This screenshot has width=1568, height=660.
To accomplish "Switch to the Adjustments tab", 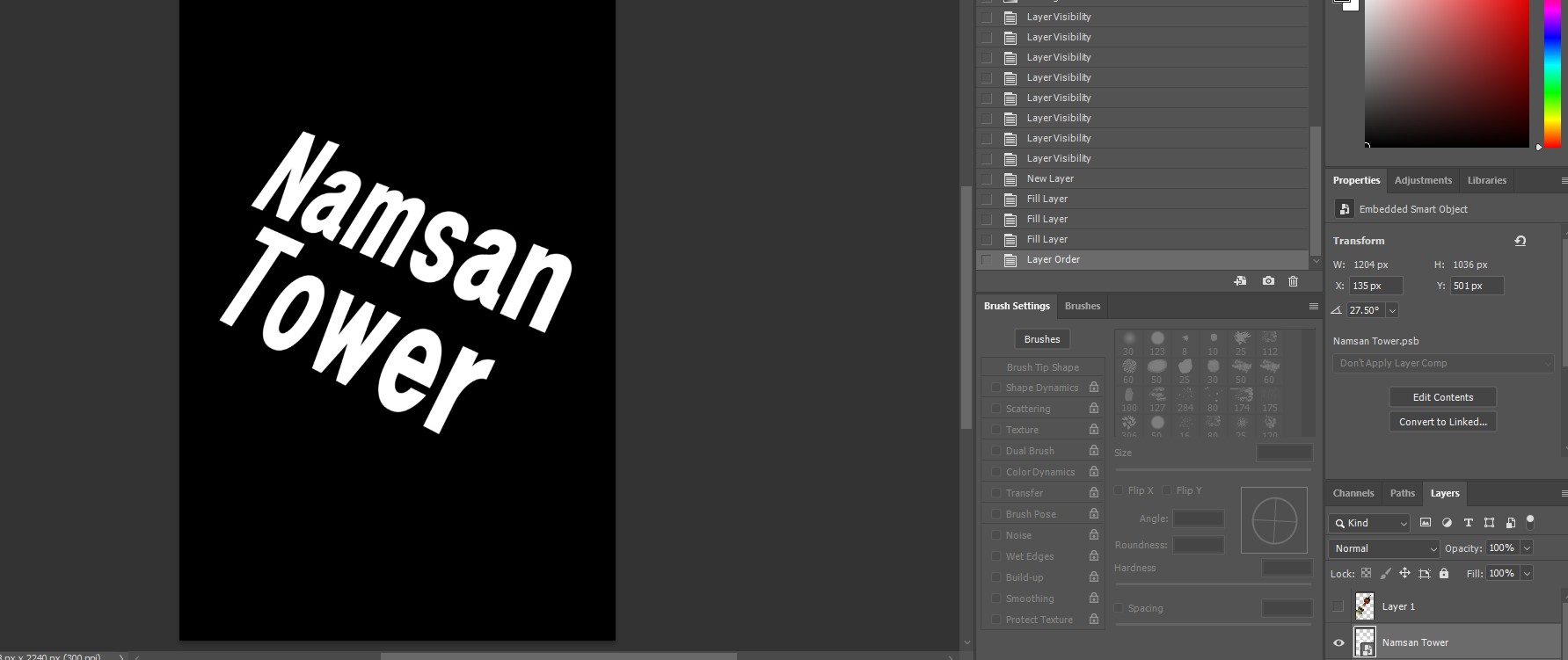I will click(x=1423, y=180).
